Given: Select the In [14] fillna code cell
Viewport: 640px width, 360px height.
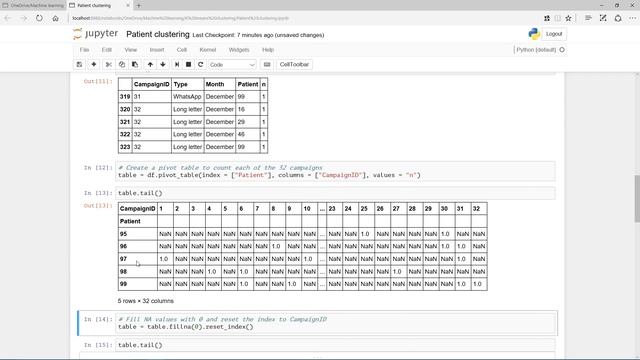Looking at the screenshot, I should (335, 323).
